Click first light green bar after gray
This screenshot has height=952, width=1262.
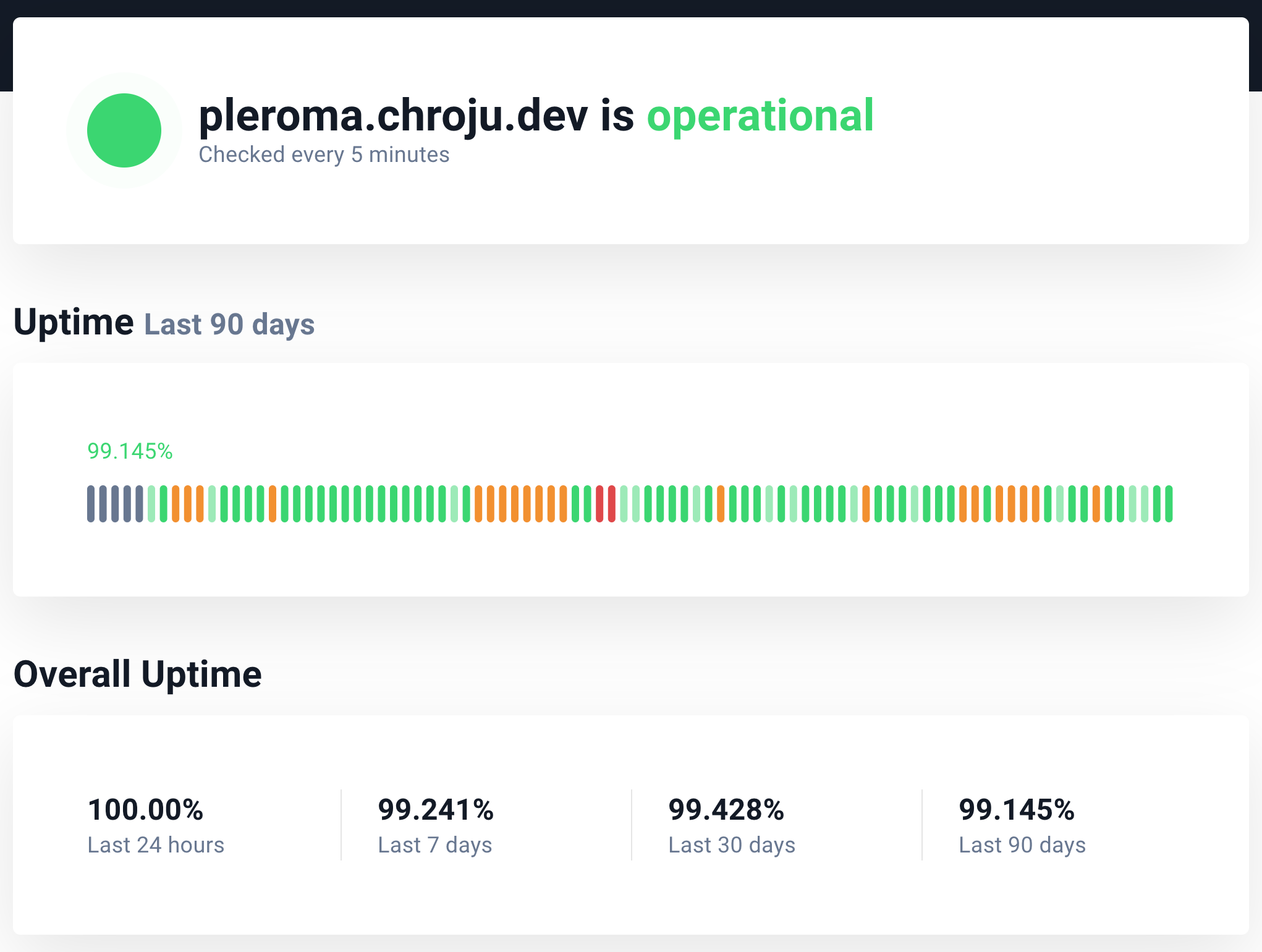coord(151,504)
